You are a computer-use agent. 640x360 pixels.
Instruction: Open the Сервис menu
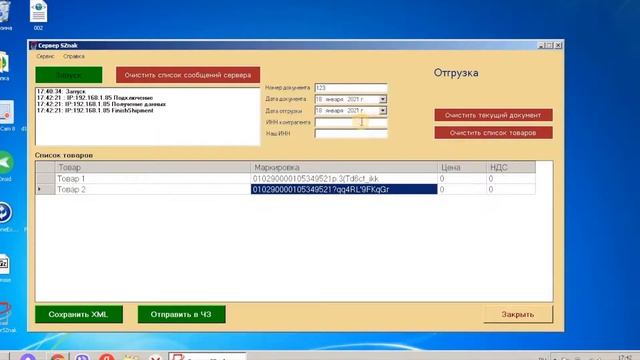coord(45,56)
